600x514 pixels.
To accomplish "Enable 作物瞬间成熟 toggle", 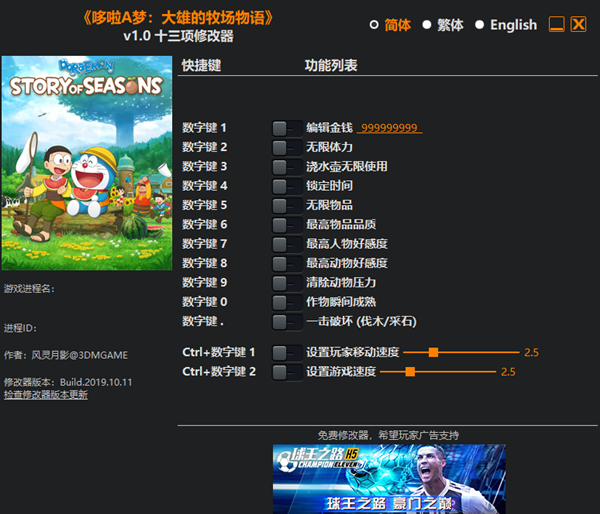I will pos(287,302).
